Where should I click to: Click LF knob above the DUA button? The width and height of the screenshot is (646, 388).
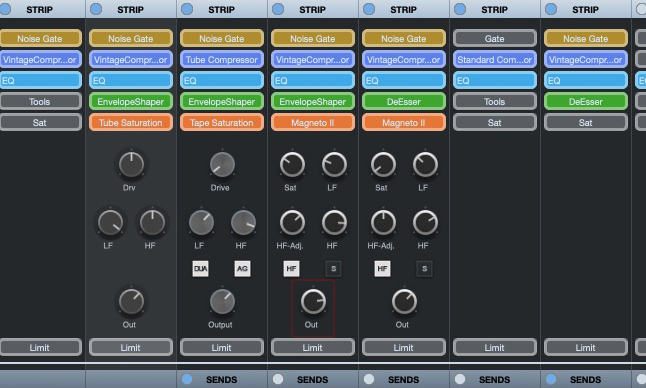coord(201,223)
